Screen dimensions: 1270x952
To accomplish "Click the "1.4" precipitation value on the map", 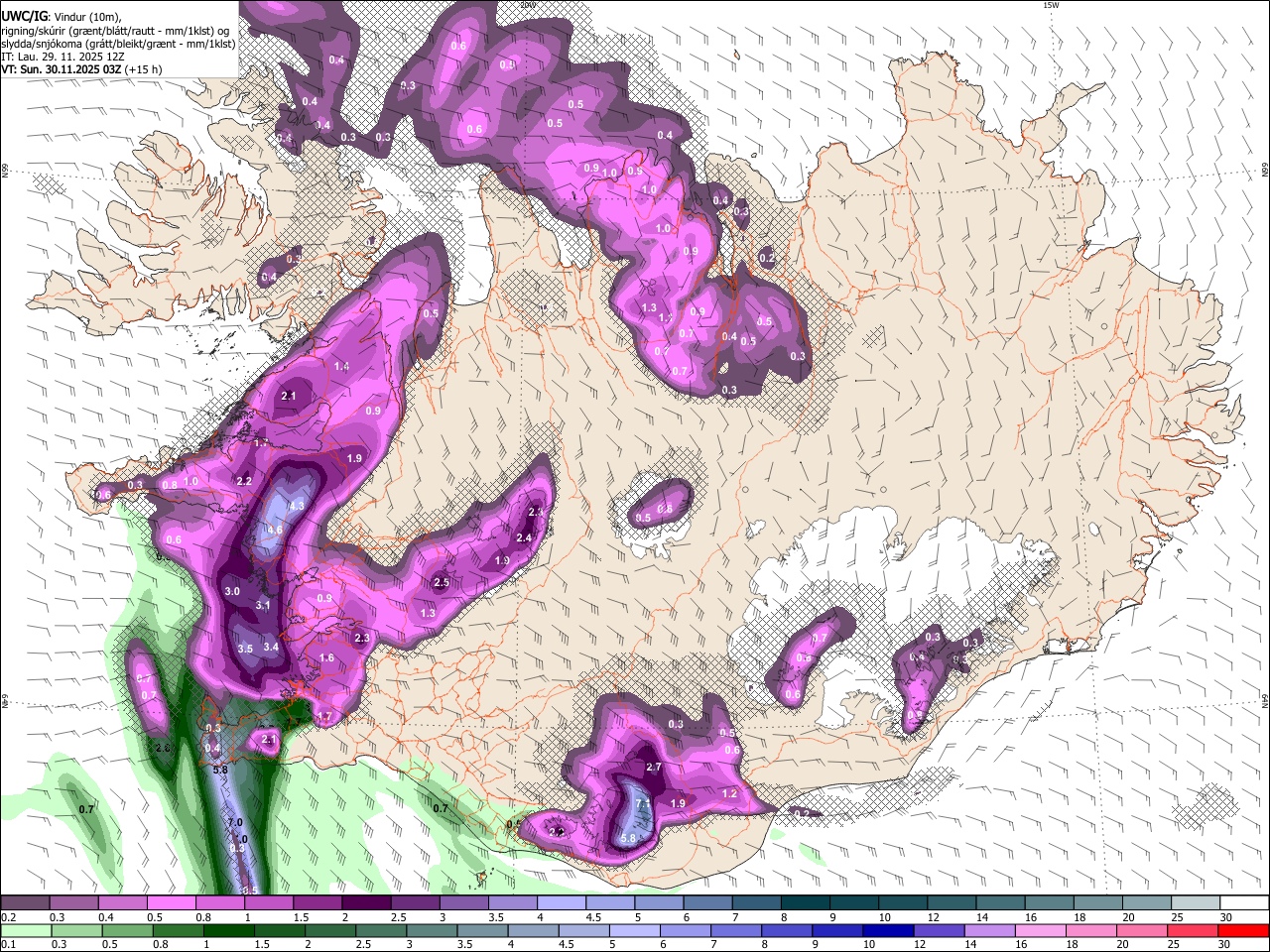I will [x=342, y=367].
